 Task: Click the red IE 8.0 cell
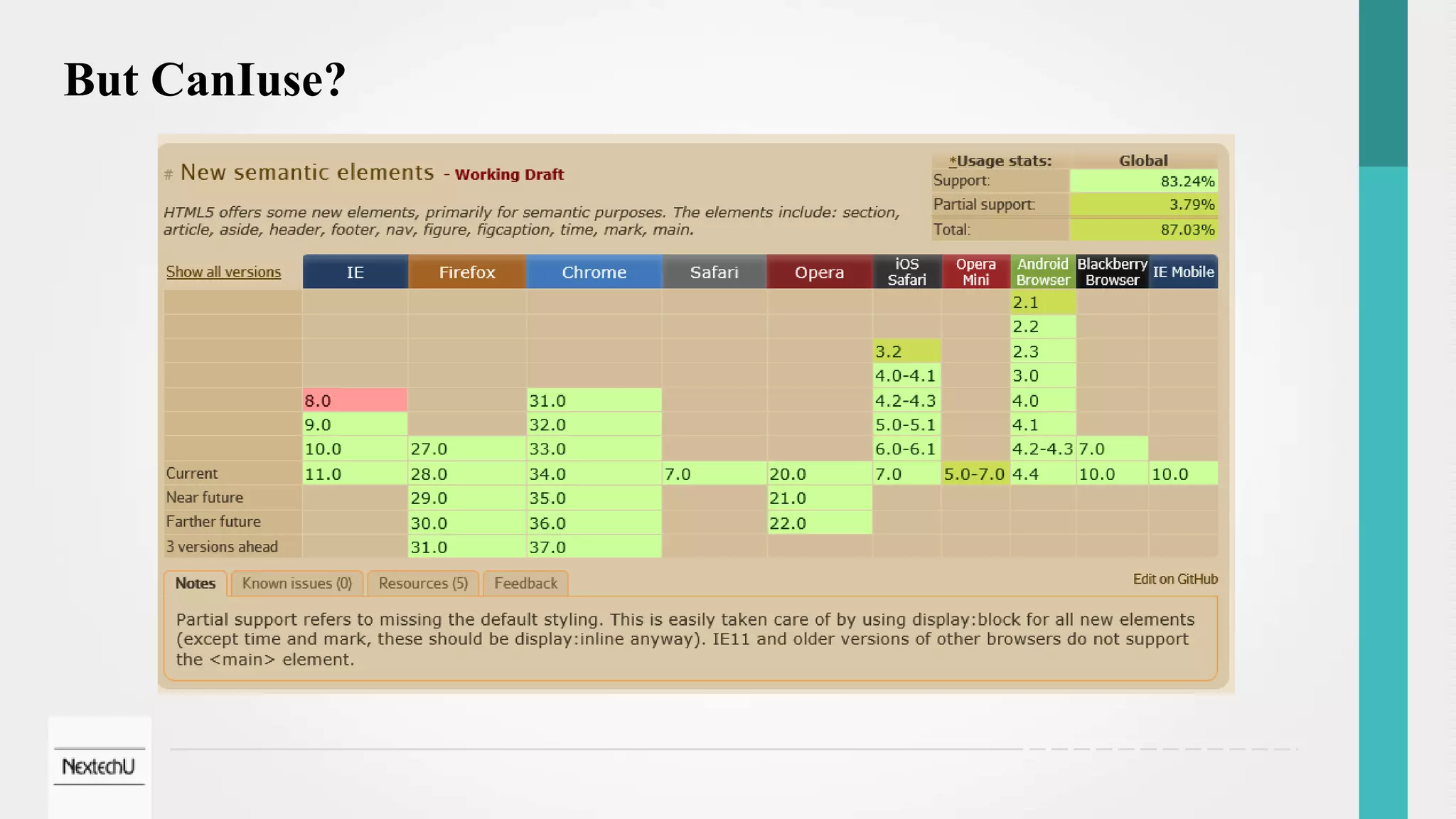(355, 400)
